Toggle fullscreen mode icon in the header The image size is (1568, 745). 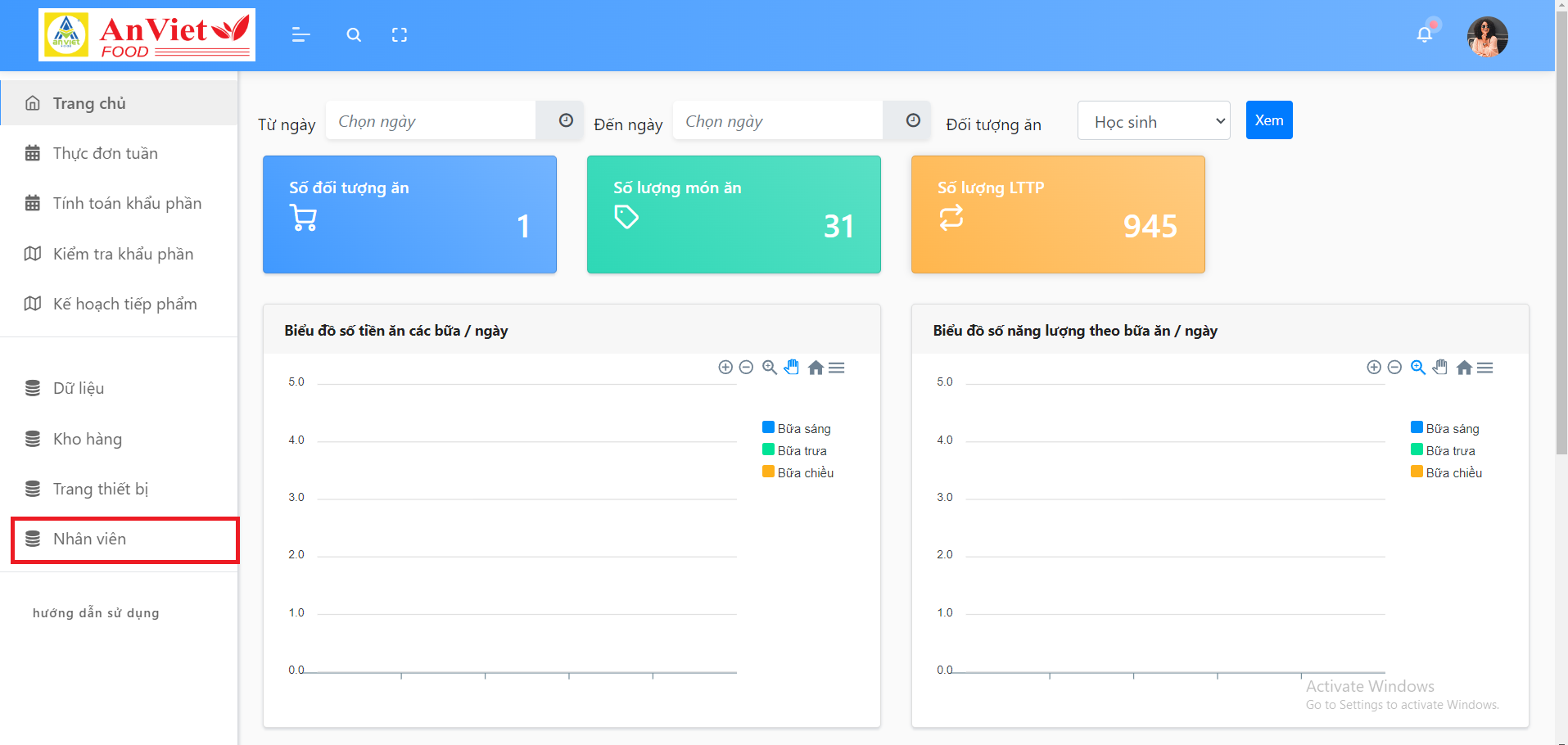tap(400, 34)
